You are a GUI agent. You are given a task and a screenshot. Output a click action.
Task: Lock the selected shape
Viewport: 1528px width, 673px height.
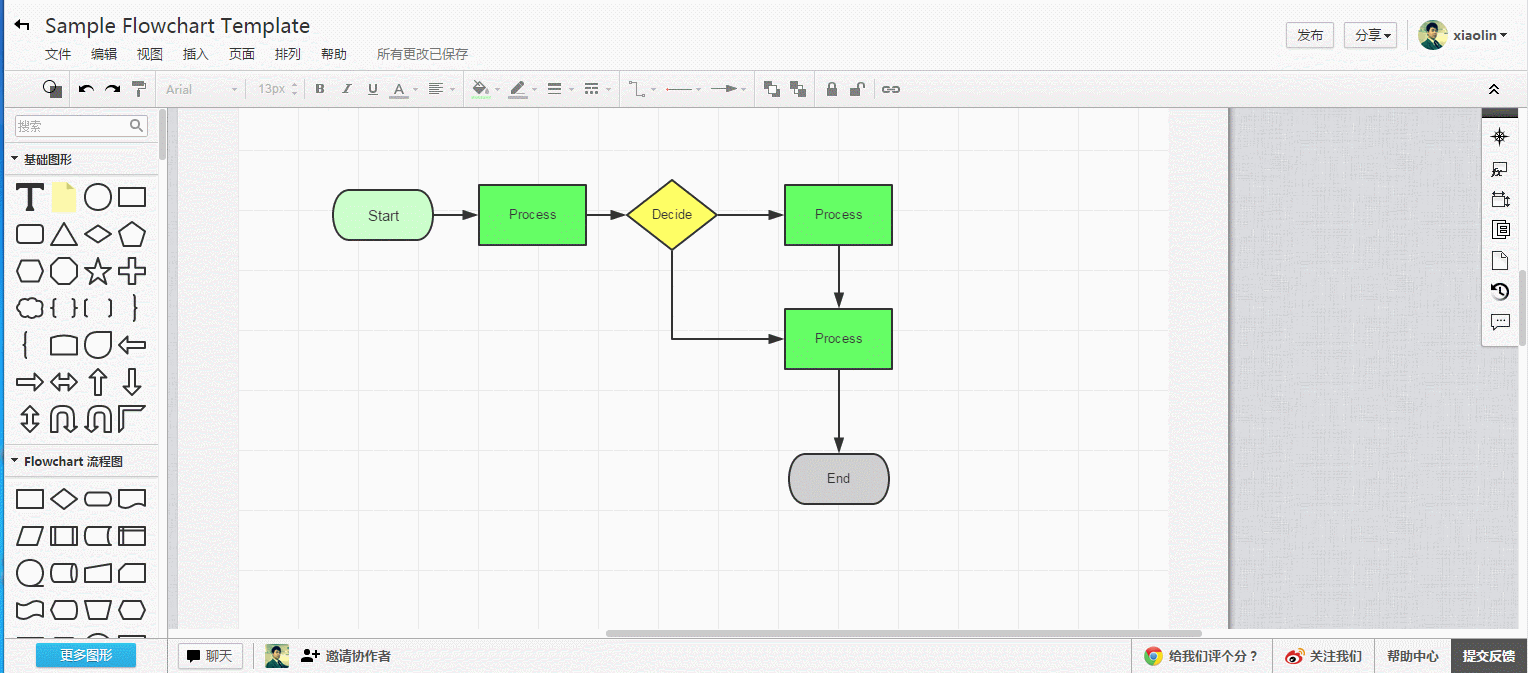831,89
